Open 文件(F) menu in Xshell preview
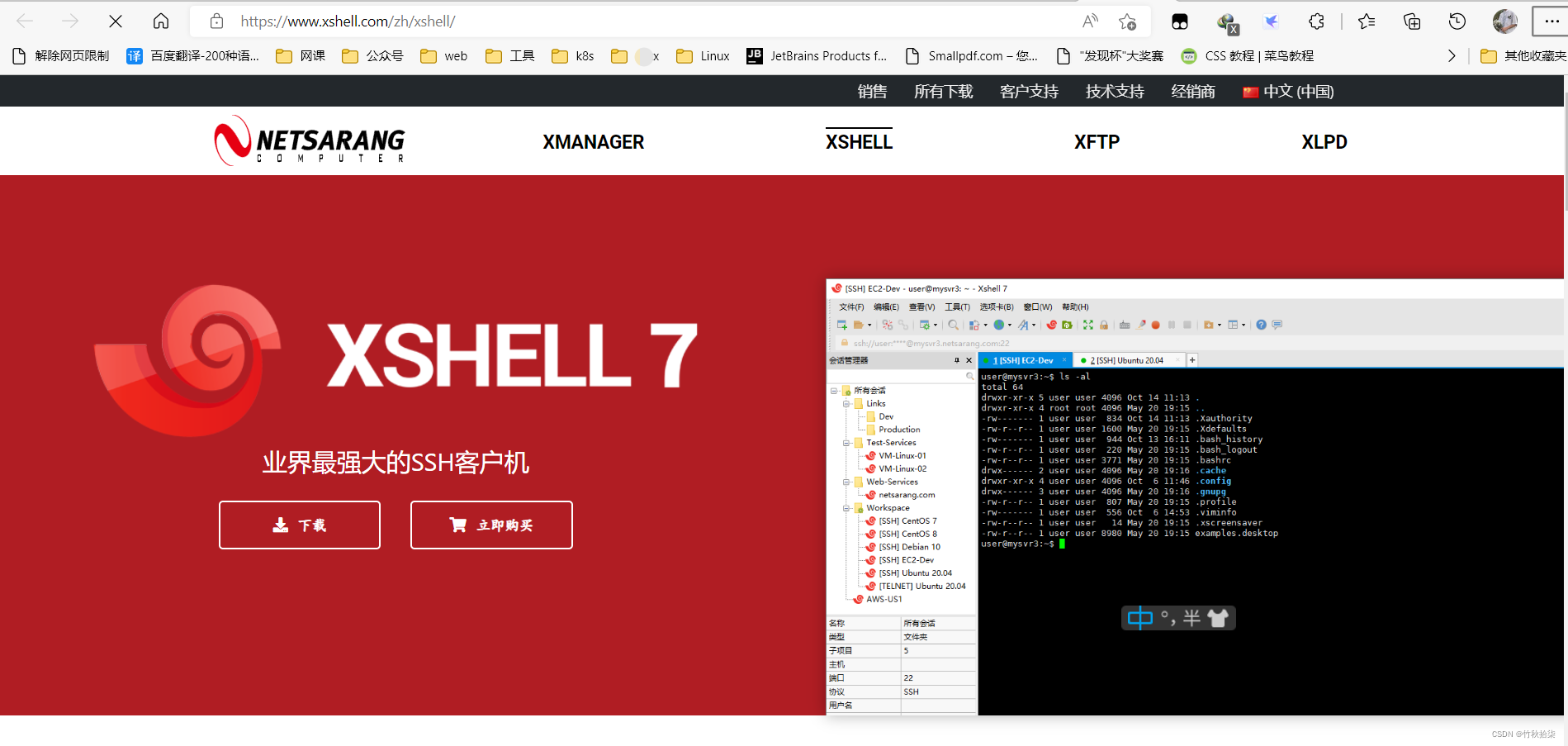 pos(851,307)
